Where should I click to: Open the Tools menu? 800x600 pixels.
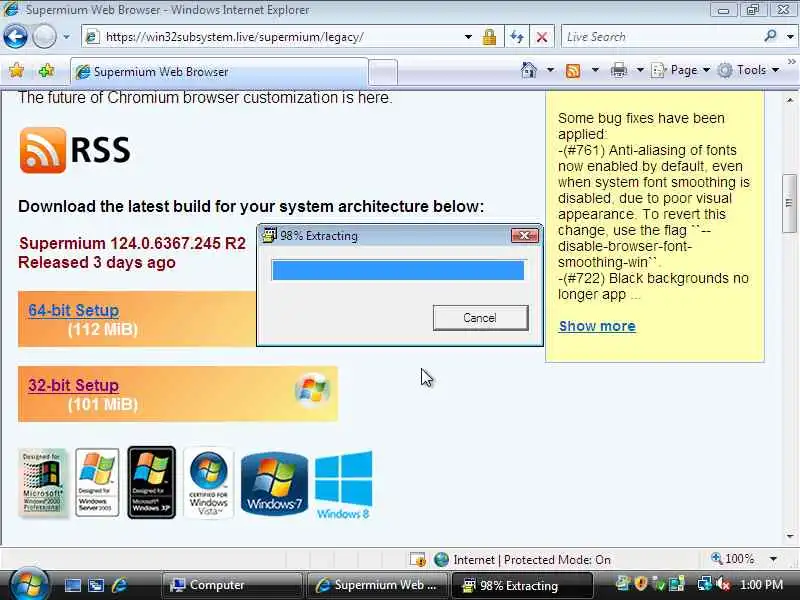click(748, 70)
